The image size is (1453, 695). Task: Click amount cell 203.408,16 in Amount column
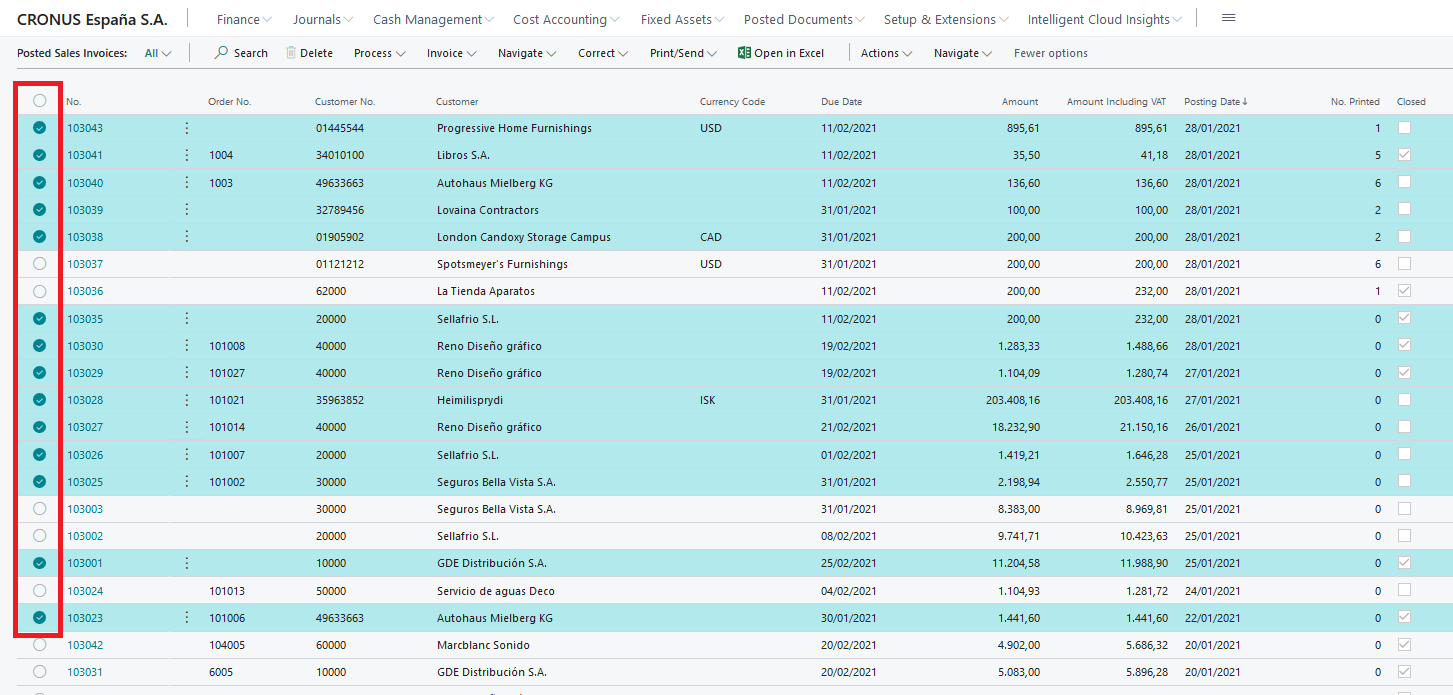tap(1012, 400)
